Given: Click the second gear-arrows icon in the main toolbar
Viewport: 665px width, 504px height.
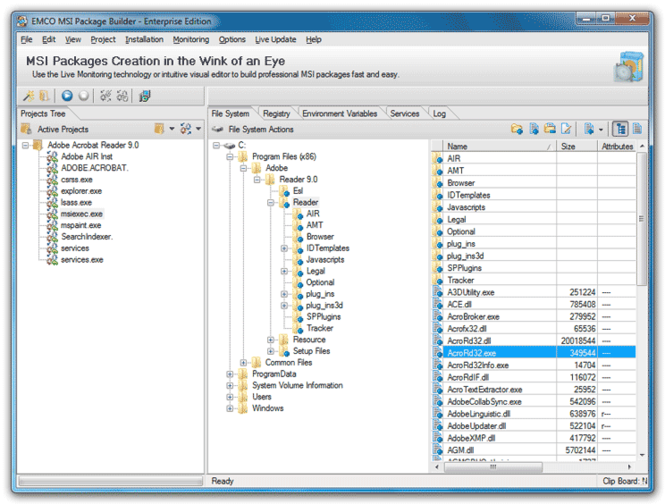Looking at the screenshot, I should (123, 96).
